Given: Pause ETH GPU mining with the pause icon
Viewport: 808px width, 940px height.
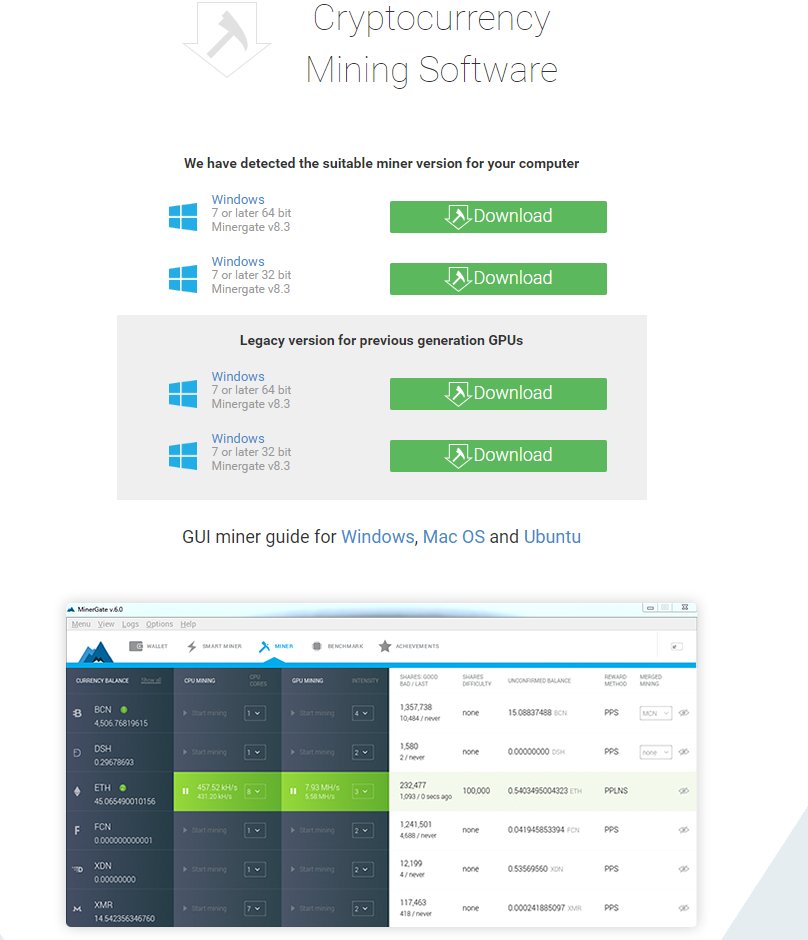Looking at the screenshot, I should [x=293, y=791].
